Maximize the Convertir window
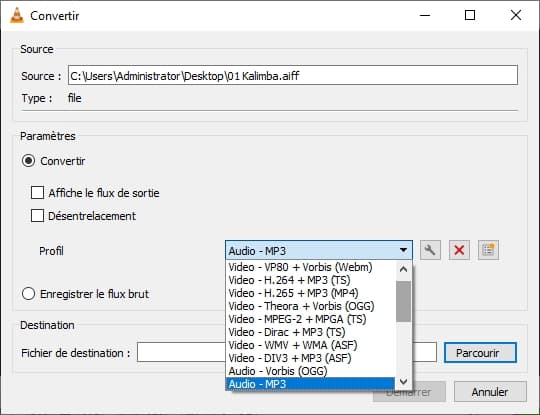The height and width of the screenshot is (415, 540). click(x=470, y=15)
